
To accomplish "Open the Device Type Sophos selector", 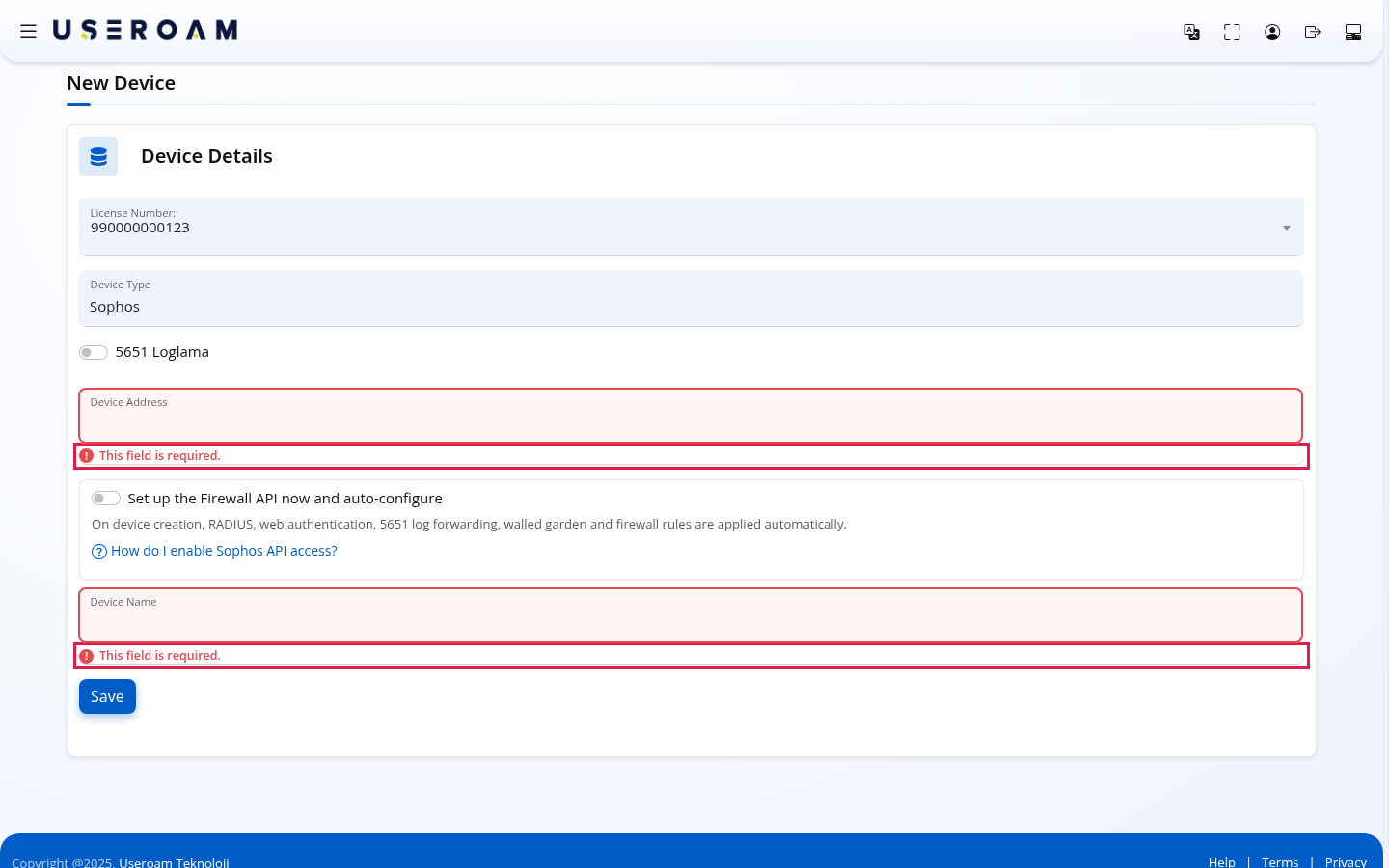I will pos(691,298).
